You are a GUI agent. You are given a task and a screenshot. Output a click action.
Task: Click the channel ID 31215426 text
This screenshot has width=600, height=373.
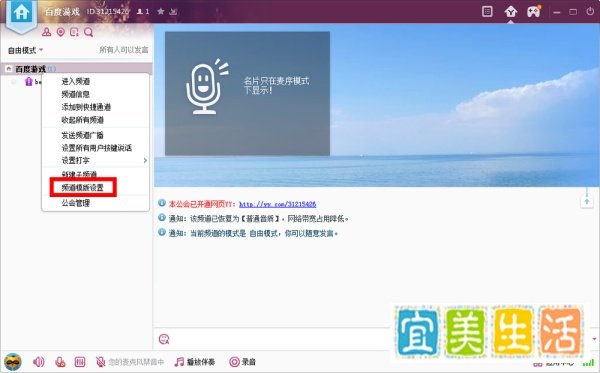tap(107, 11)
